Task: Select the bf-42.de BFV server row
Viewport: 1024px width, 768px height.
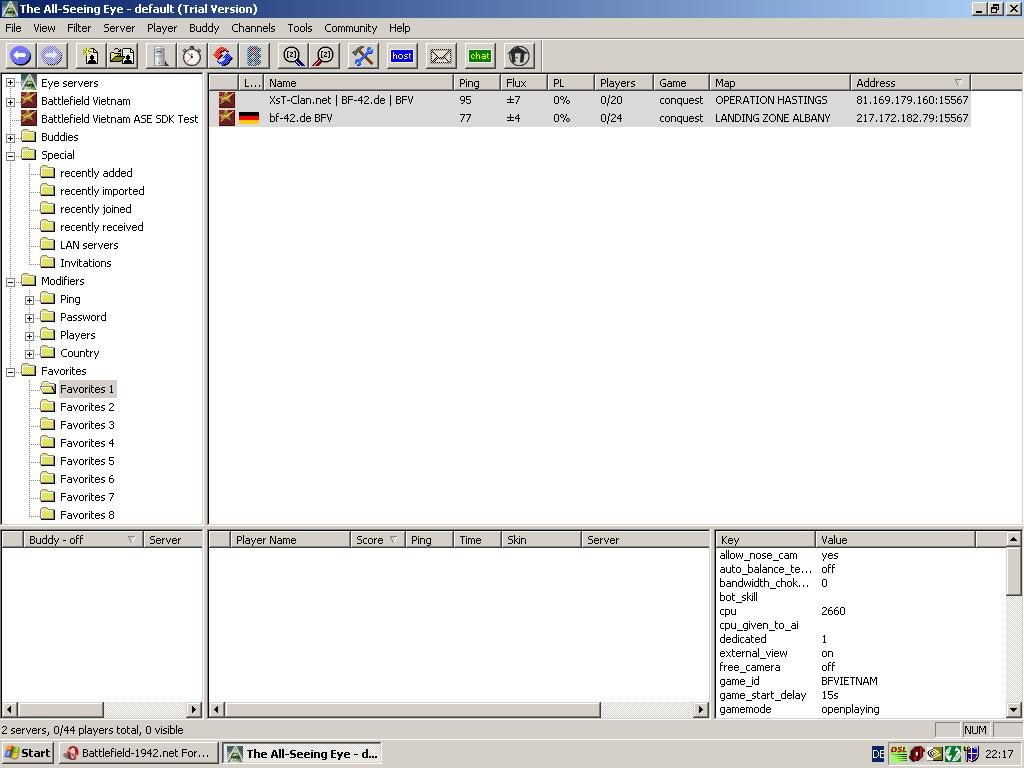Action: [590, 118]
